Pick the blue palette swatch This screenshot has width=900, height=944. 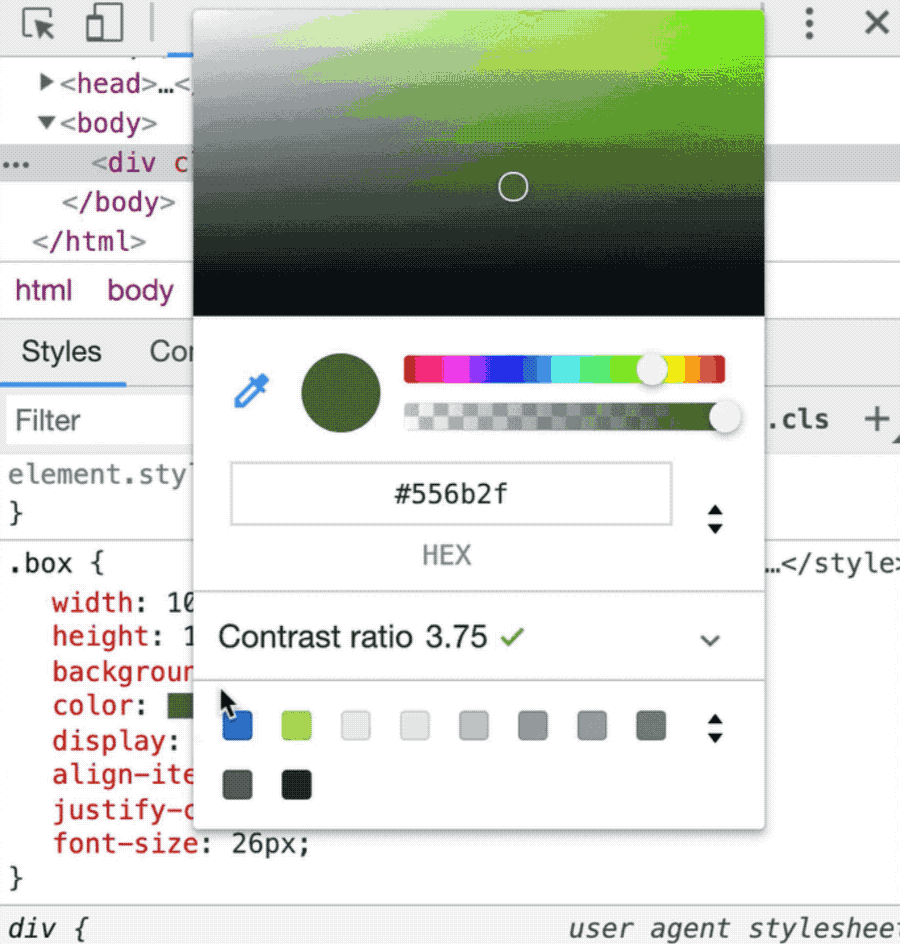coord(238,726)
